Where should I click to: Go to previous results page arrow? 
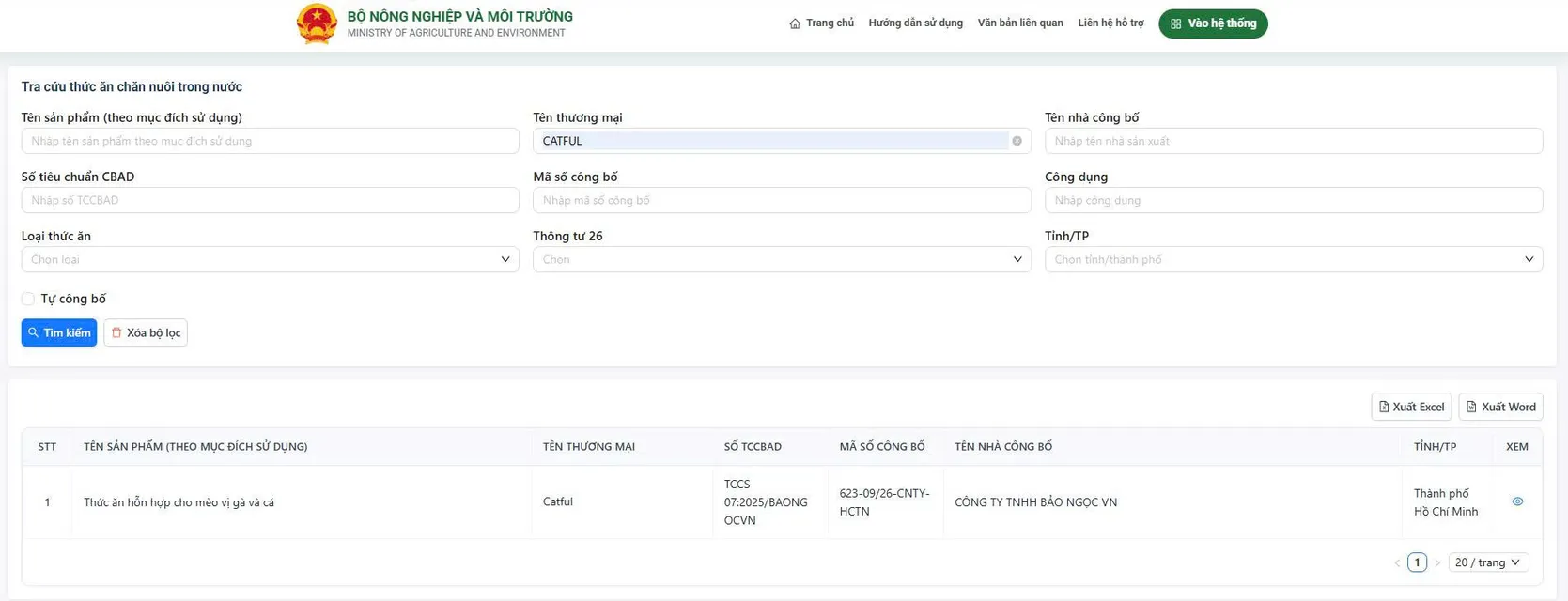pos(1397,562)
